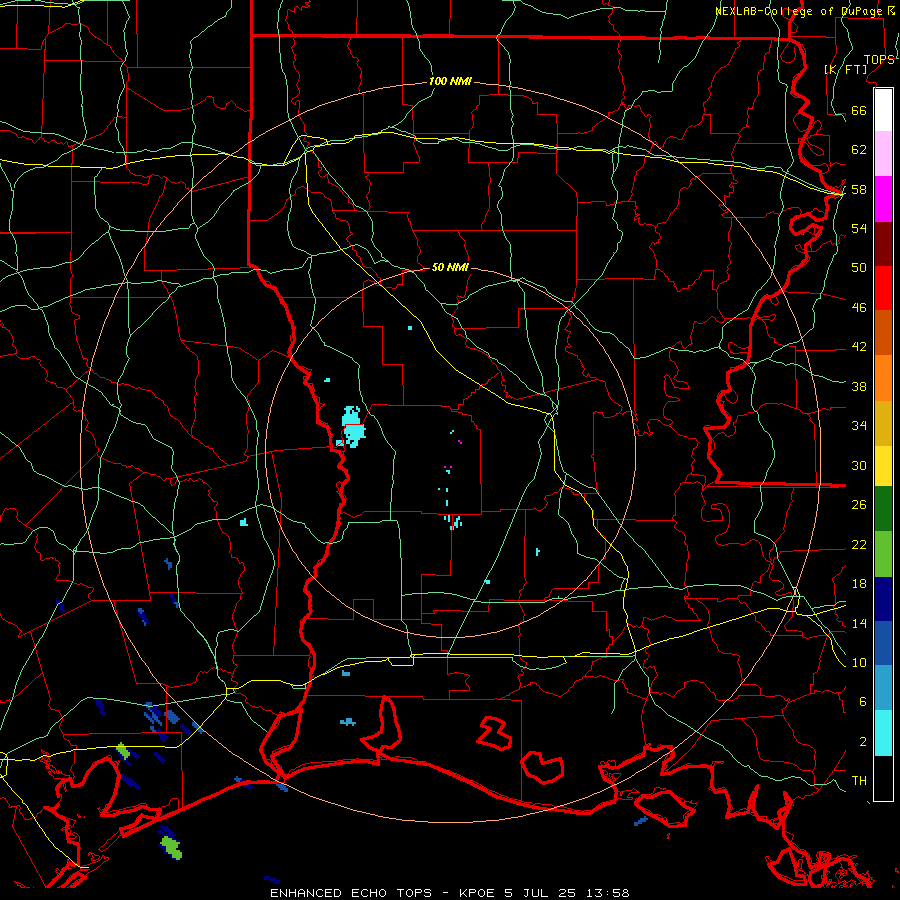Click the '50 NMI' range ring label
Screen dimensions: 900x900
(x=450, y=267)
